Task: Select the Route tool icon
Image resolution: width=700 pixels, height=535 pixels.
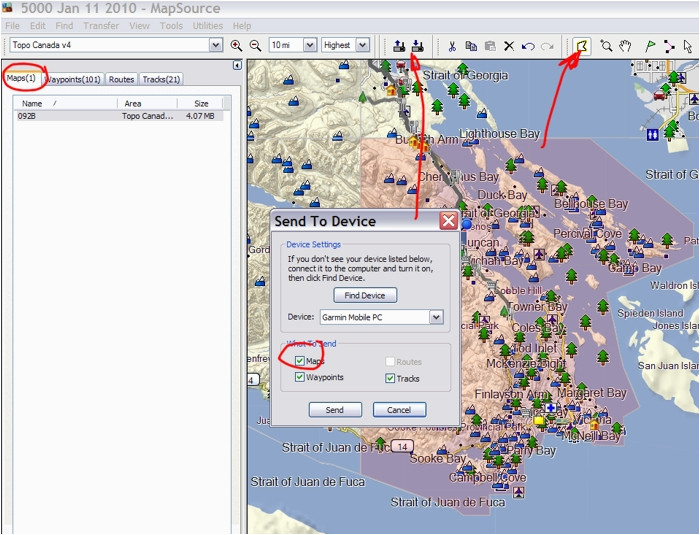Action: click(669, 46)
